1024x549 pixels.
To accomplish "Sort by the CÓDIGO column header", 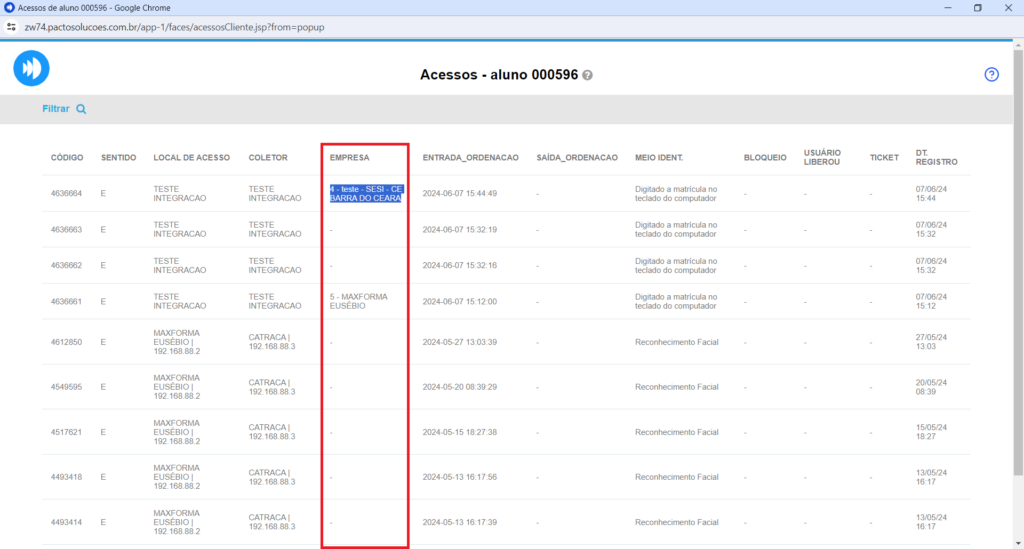I will tap(67, 158).
